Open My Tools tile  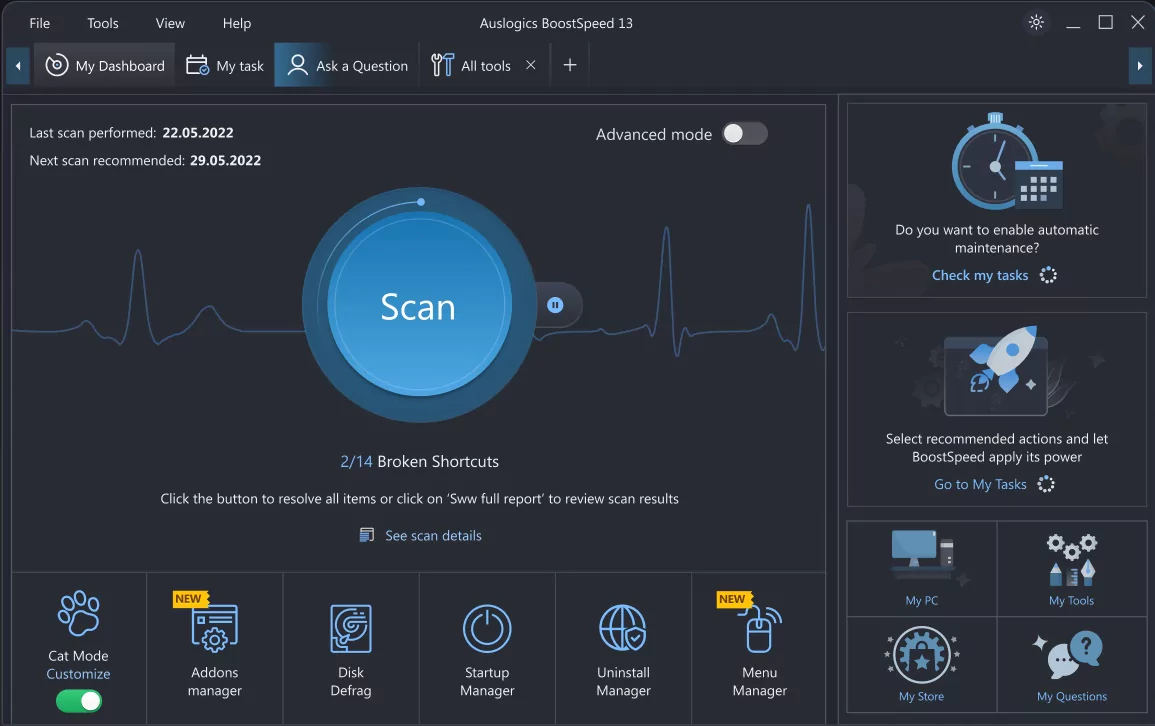tap(1072, 568)
